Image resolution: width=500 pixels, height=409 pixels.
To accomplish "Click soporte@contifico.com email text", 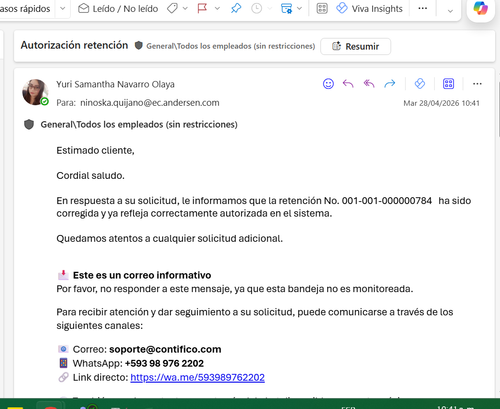I will point(165,349).
